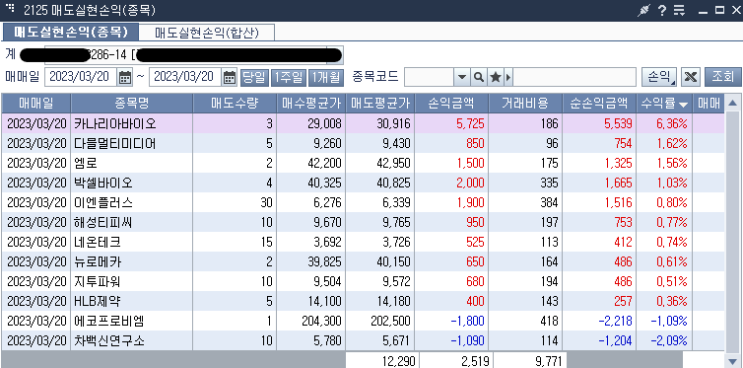Click the window grip icon before 2125
This screenshot has height=368, width=743.
click(9, 9)
